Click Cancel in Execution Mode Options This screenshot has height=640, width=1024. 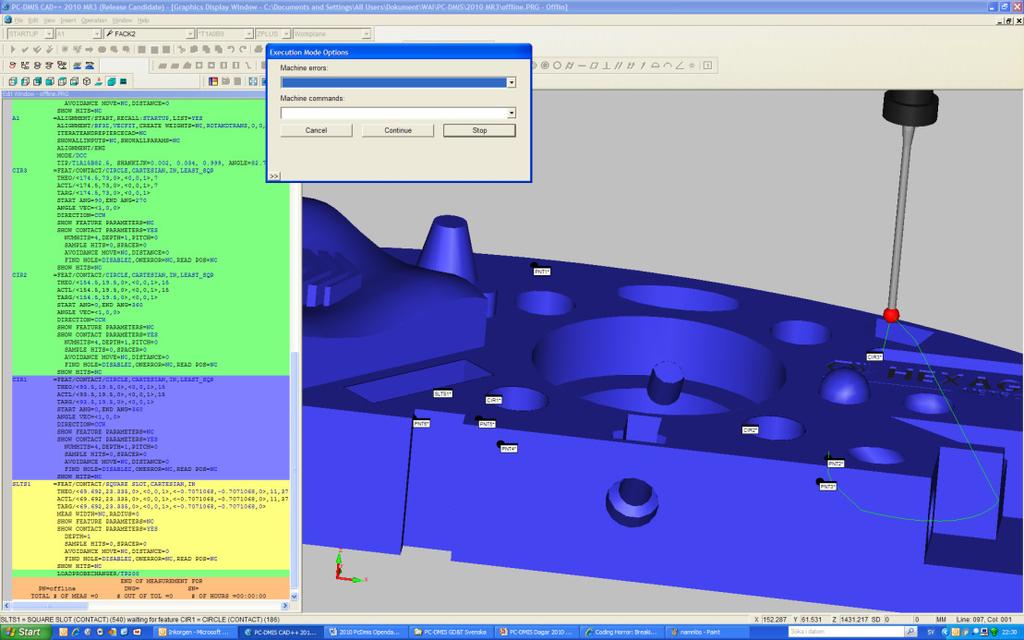pos(316,131)
